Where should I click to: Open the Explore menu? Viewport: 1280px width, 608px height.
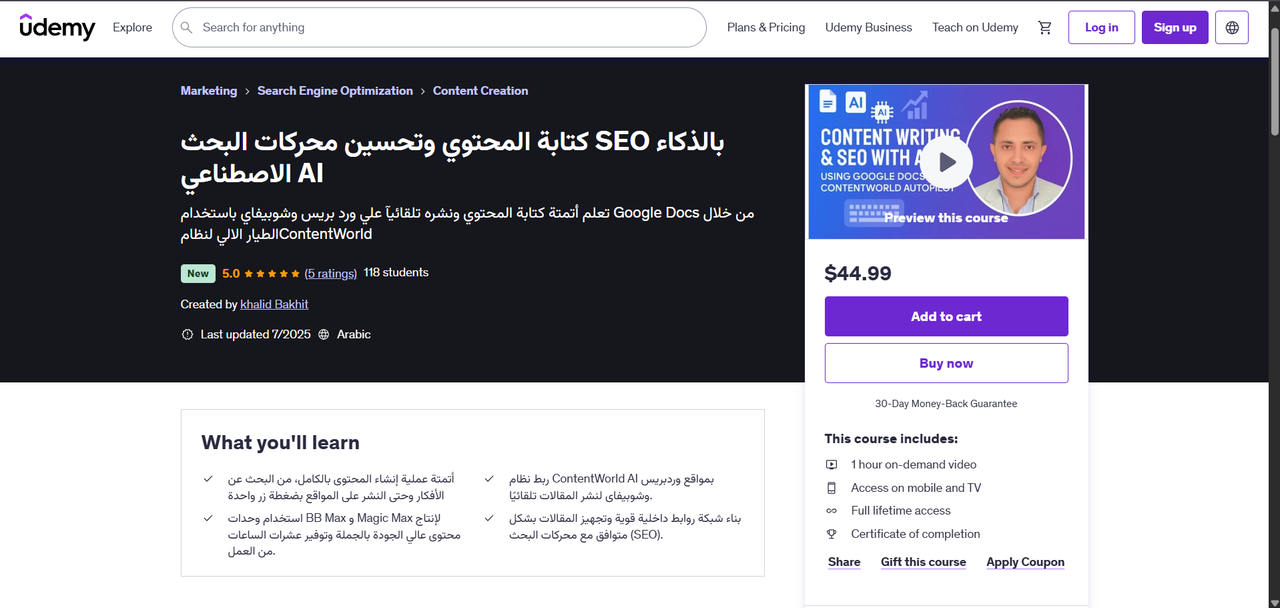point(132,28)
